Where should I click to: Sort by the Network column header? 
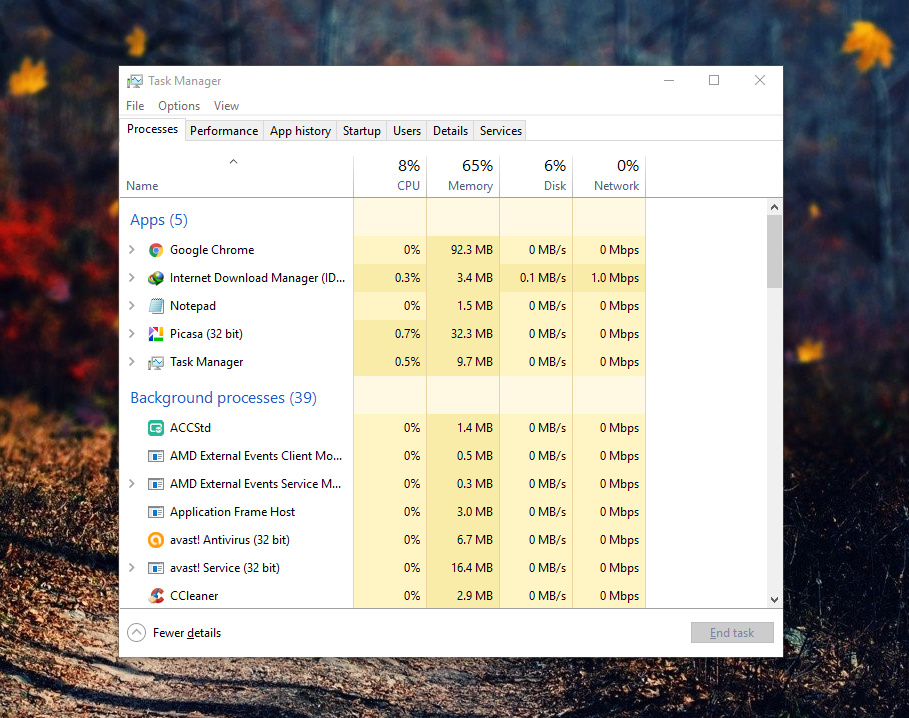tap(609, 177)
